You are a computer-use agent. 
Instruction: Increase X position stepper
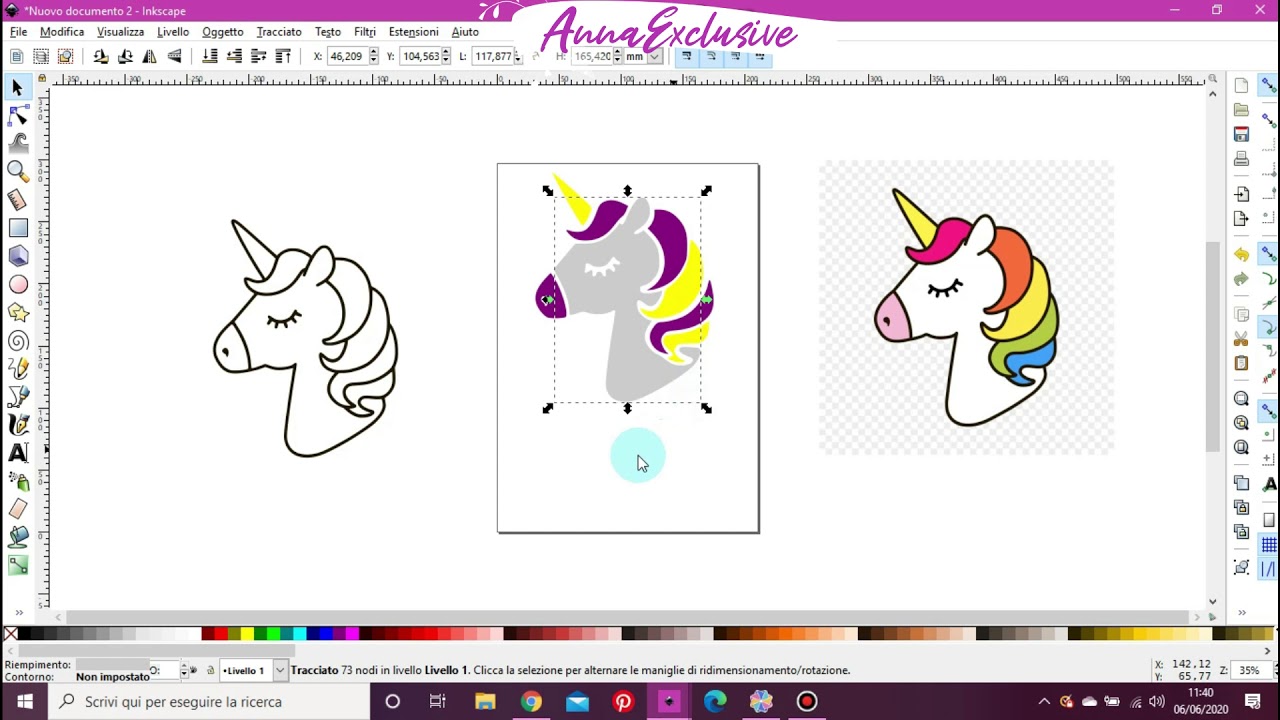[x=374, y=52]
